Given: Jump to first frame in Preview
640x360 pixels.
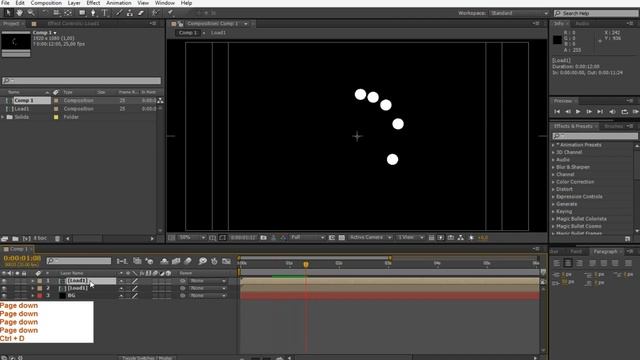Looking at the screenshot, I should (x=557, y=111).
